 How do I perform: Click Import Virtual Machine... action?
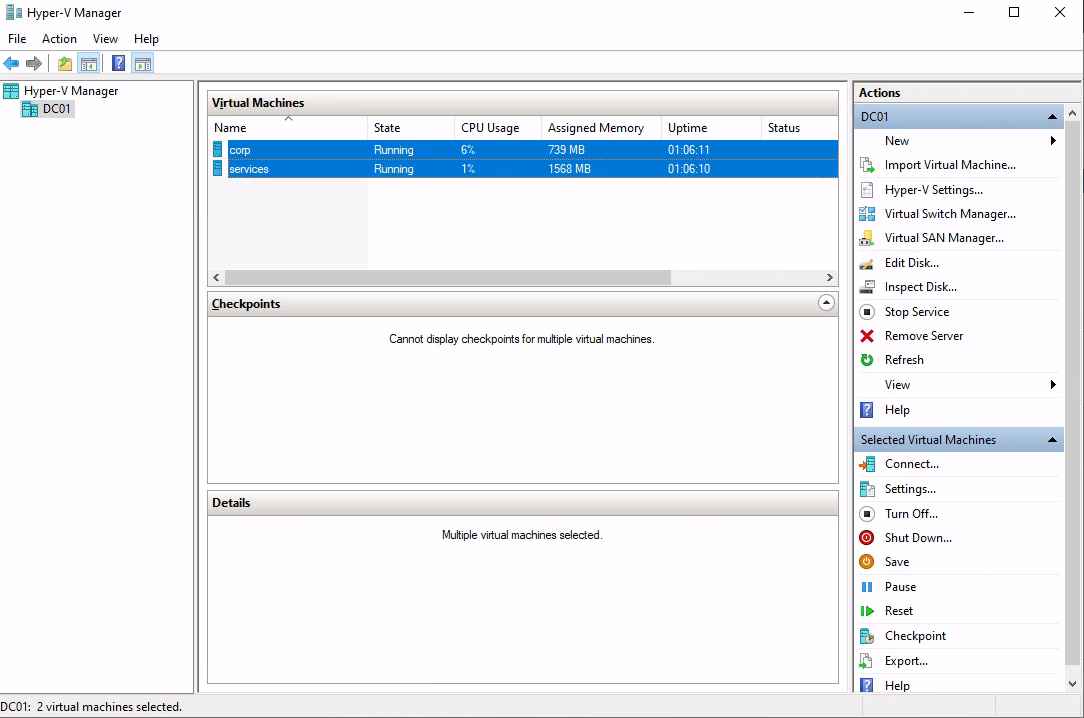click(950, 165)
